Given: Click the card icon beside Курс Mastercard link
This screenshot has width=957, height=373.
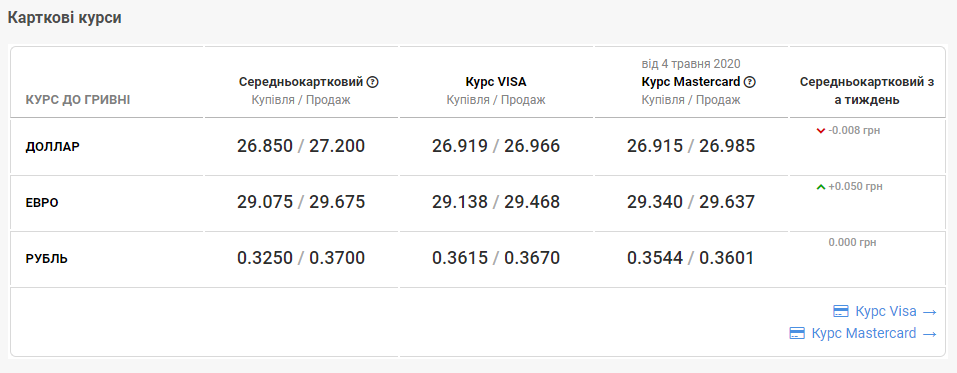Looking at the screenshot, I should 797,333.
